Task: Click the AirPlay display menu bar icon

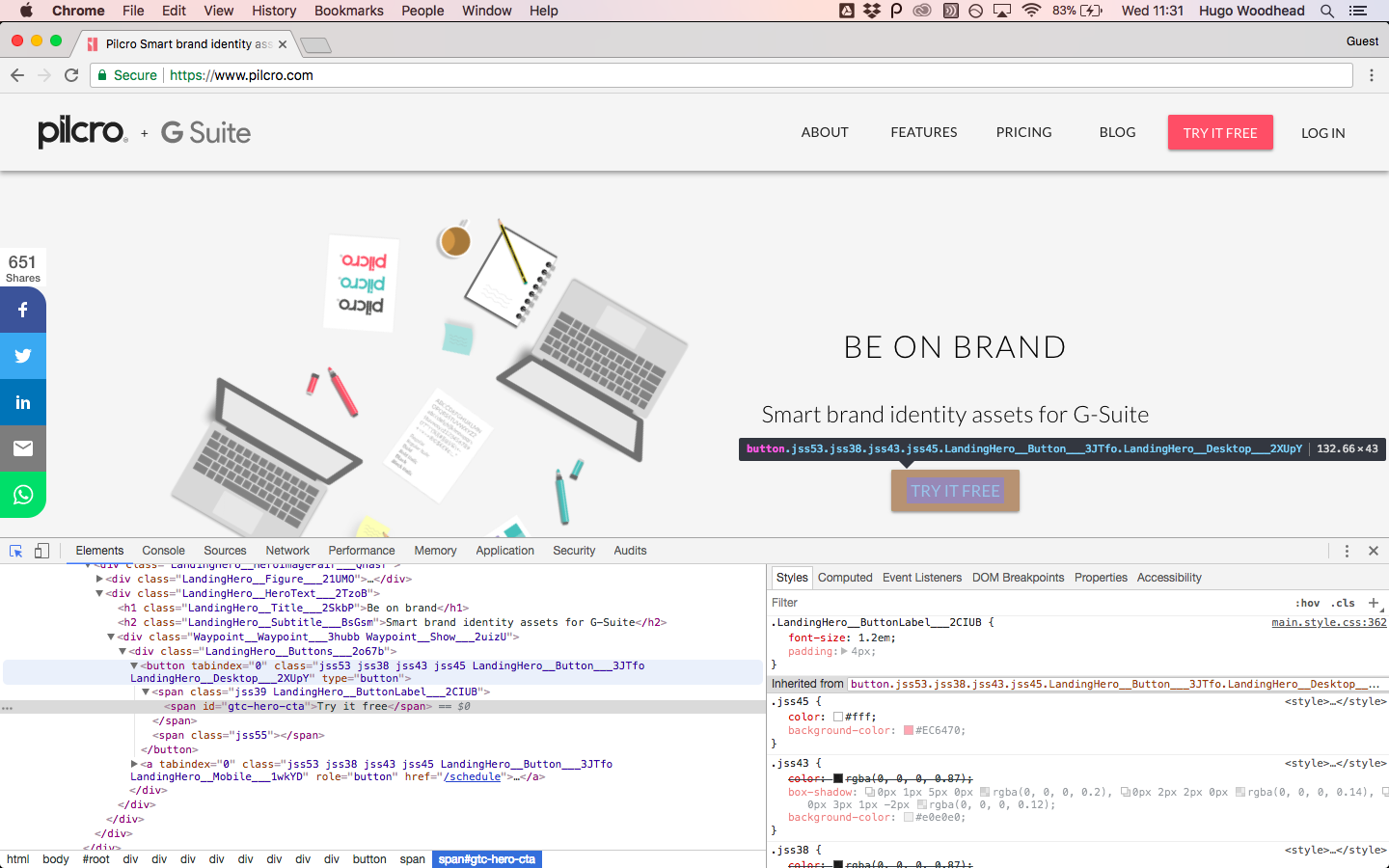Action: click(x=1002, y=11)
